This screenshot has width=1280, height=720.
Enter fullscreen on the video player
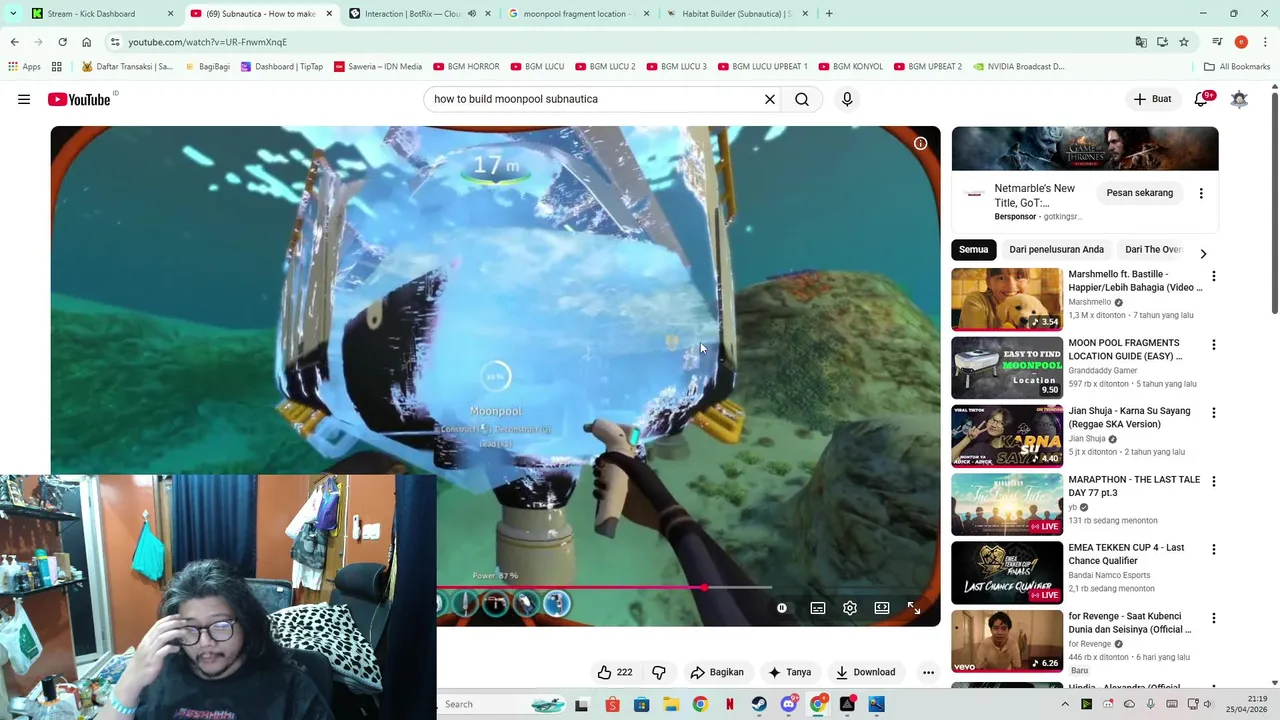pos(914,608)
